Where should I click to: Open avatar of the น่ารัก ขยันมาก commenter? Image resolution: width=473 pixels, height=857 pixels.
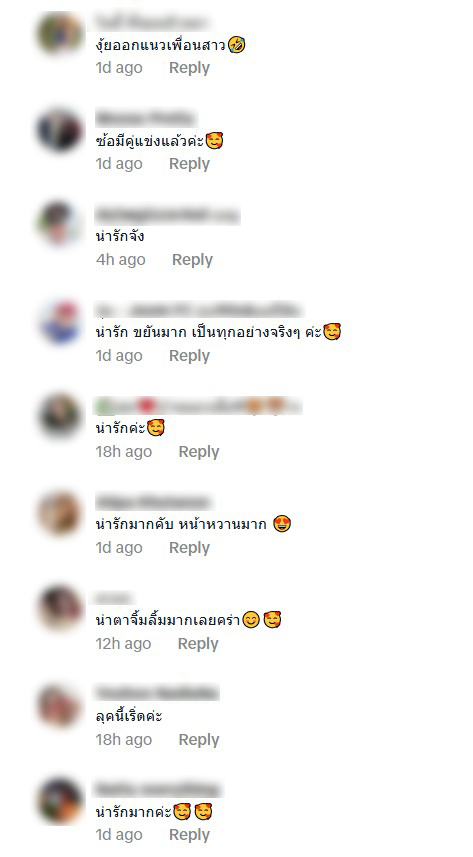point(60,322)
